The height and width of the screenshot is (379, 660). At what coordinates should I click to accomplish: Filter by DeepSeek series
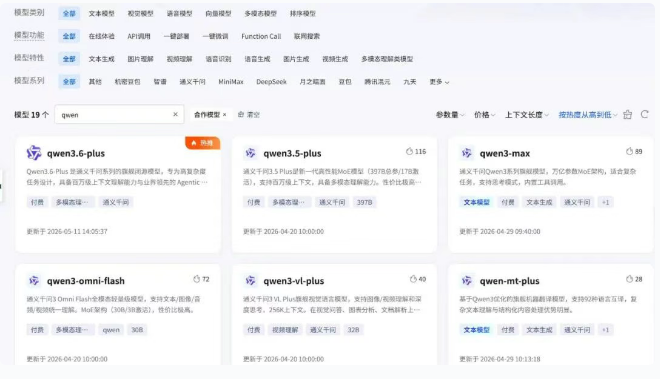pos(271,82)
